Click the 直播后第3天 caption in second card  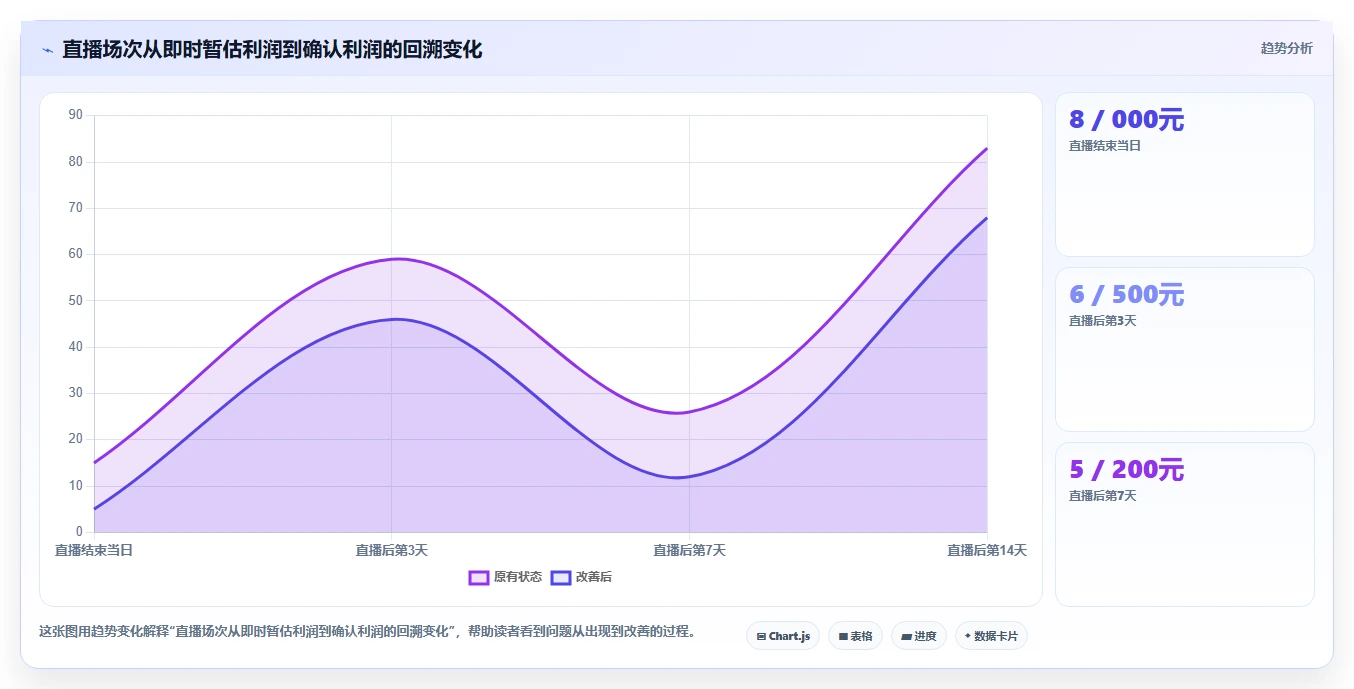1103,321
